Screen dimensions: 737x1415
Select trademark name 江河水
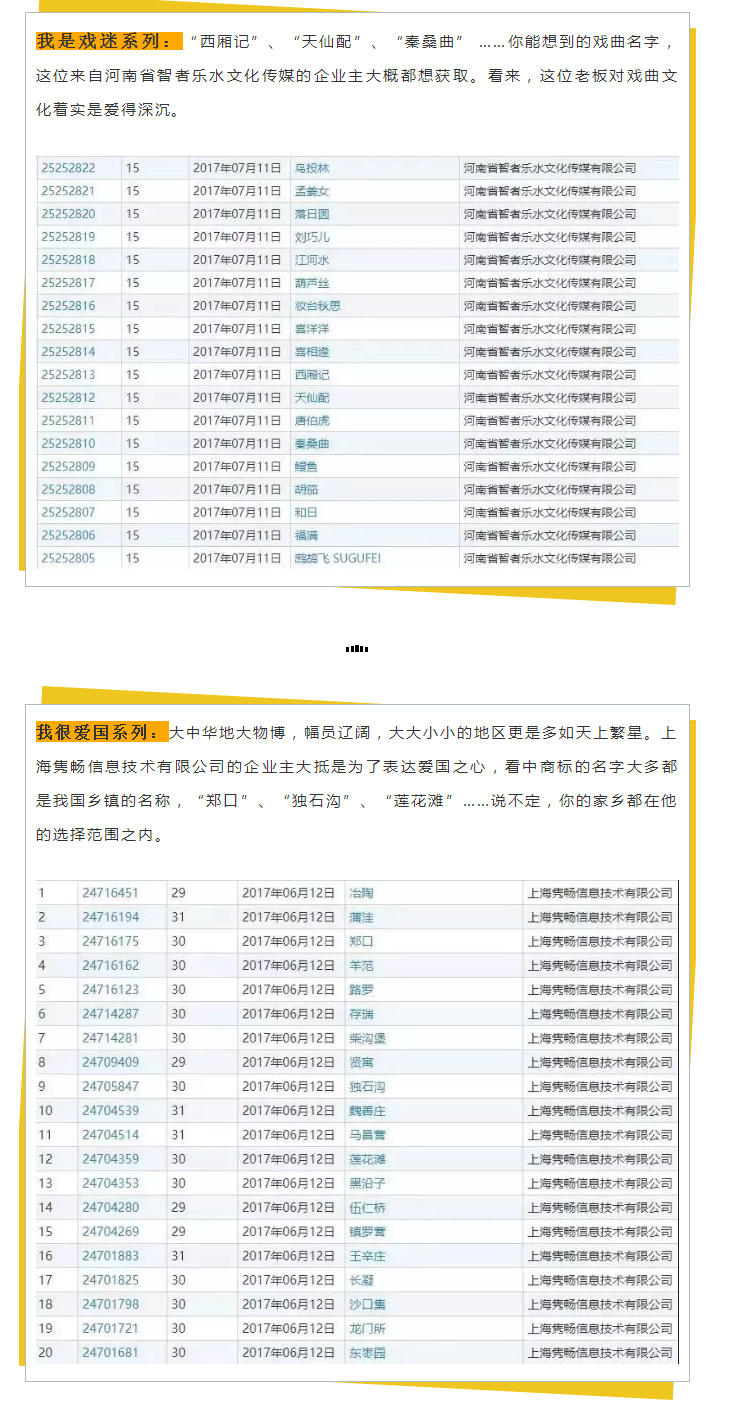click(311, 260)
